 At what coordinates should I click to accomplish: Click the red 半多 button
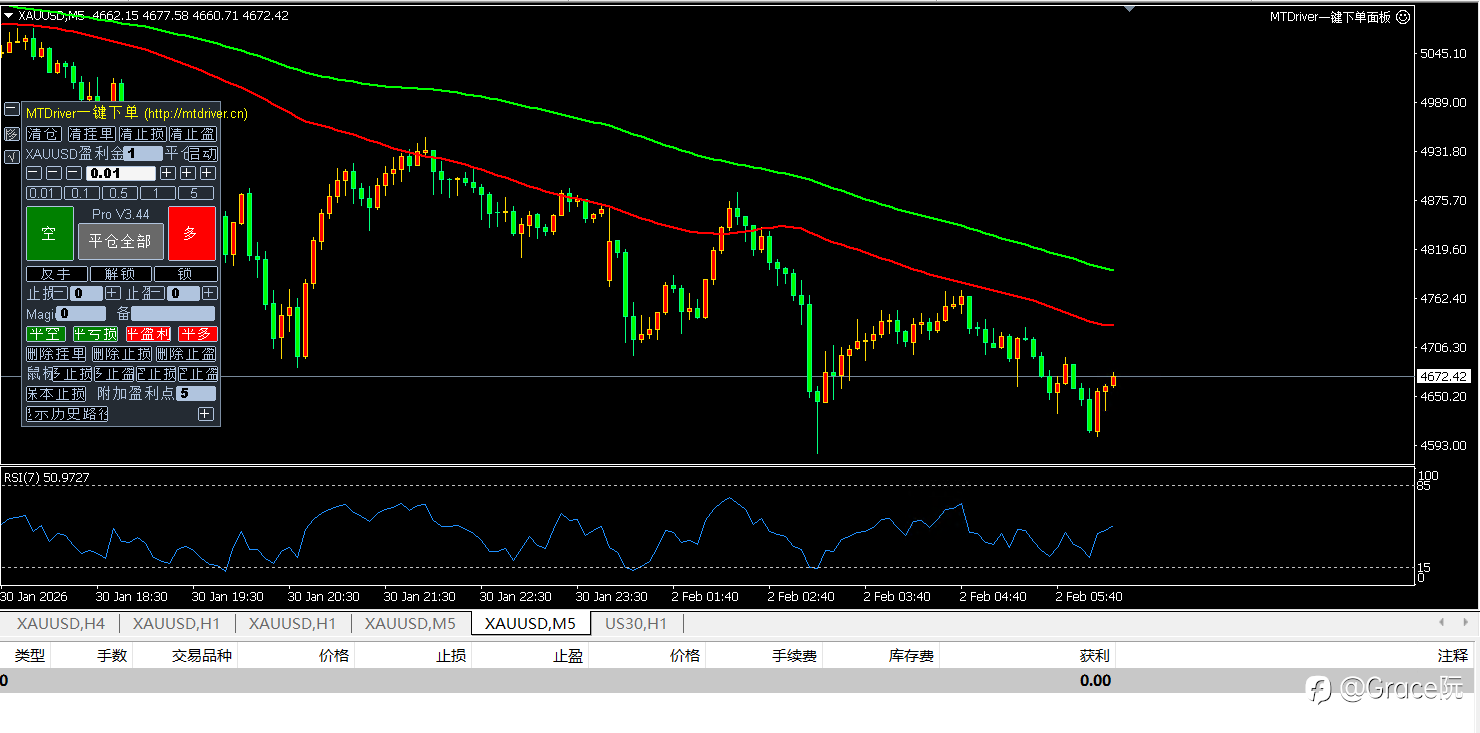(x=198, y=334)
